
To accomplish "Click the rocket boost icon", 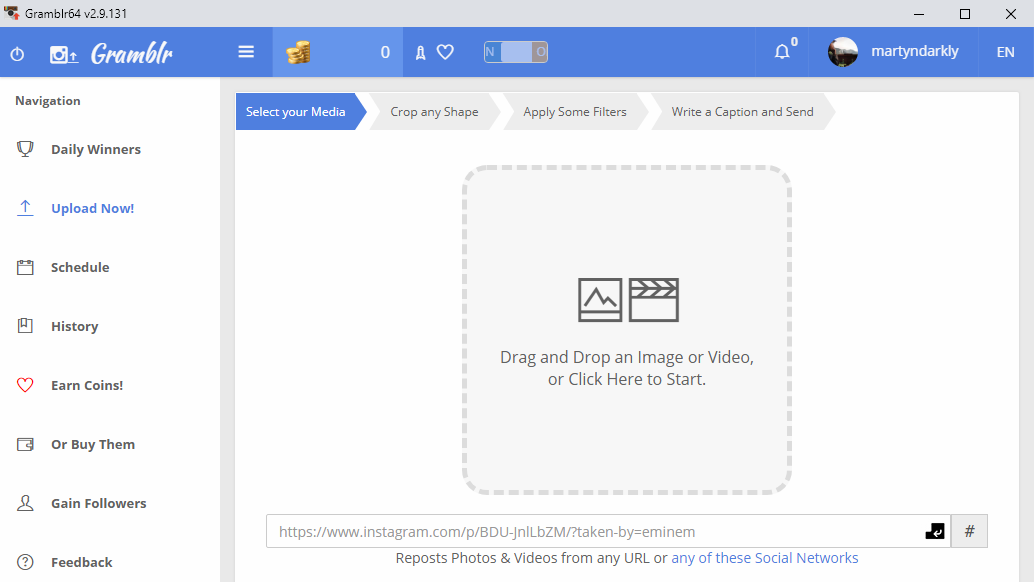I will [421, 53].
